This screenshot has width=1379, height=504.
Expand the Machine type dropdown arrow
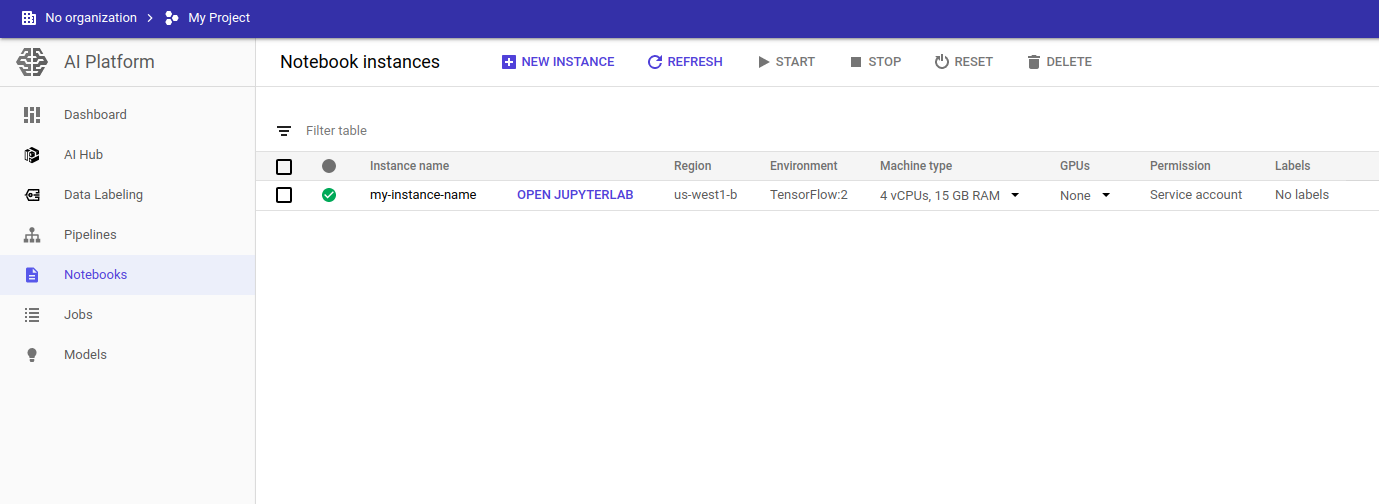(x=1015, y=195)
